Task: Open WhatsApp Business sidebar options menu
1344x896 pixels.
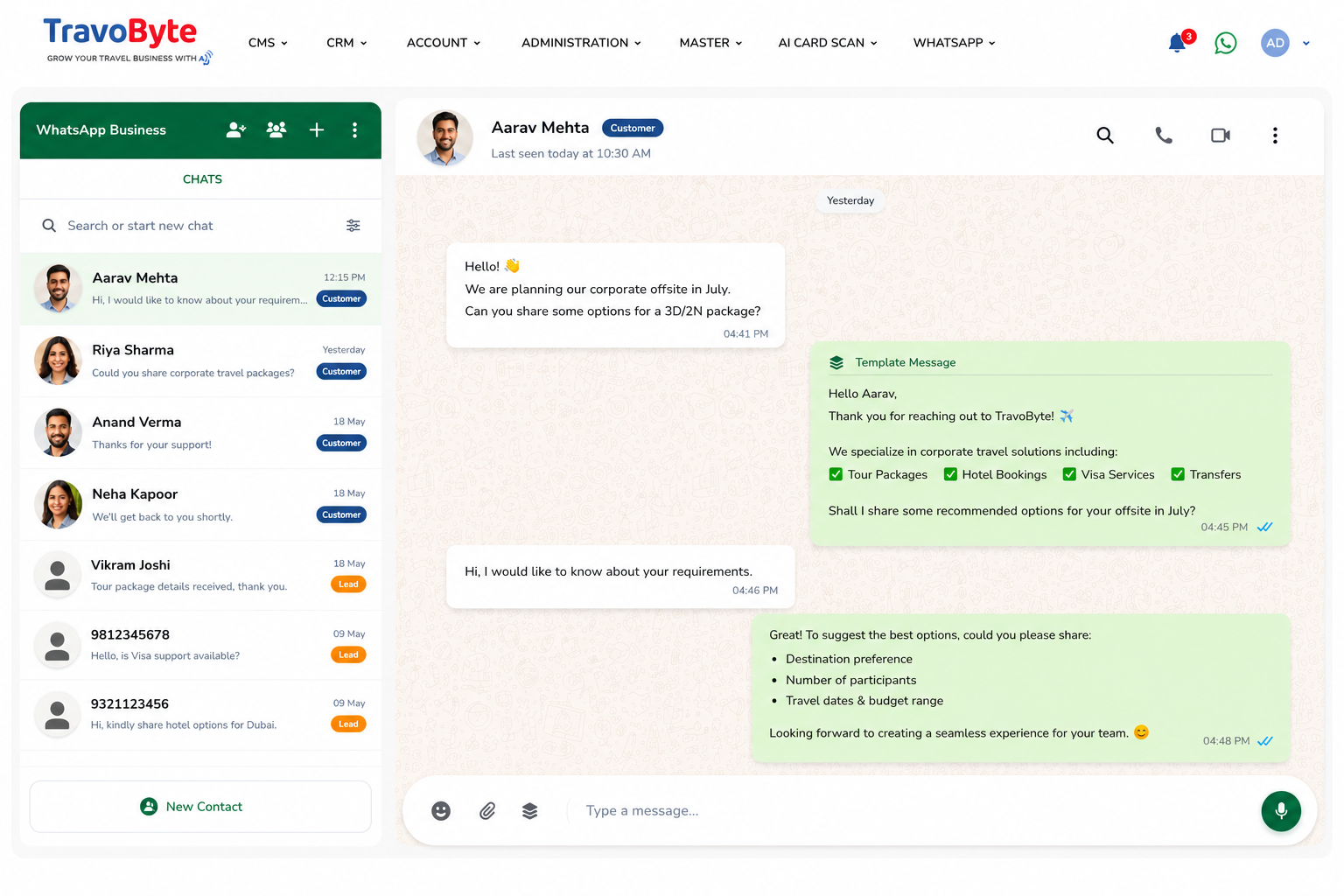Action: [x=354, y=129]
